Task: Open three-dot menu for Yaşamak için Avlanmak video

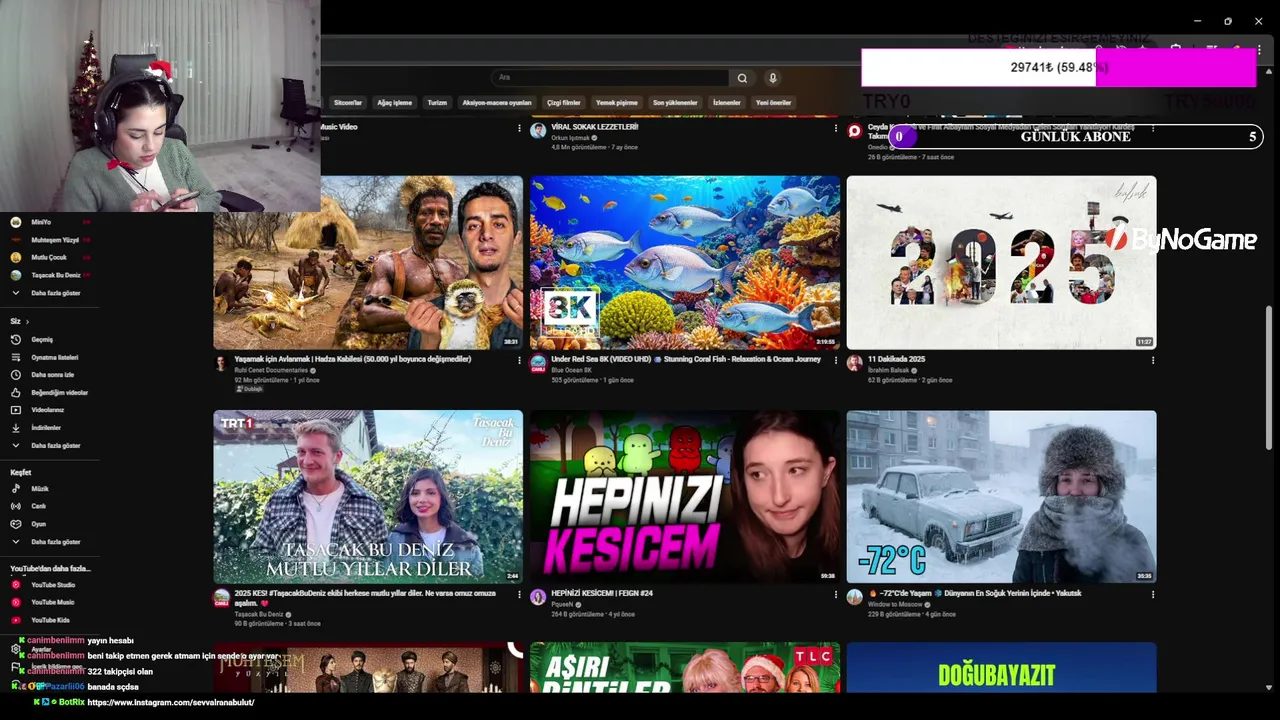Action: point(519,360)
